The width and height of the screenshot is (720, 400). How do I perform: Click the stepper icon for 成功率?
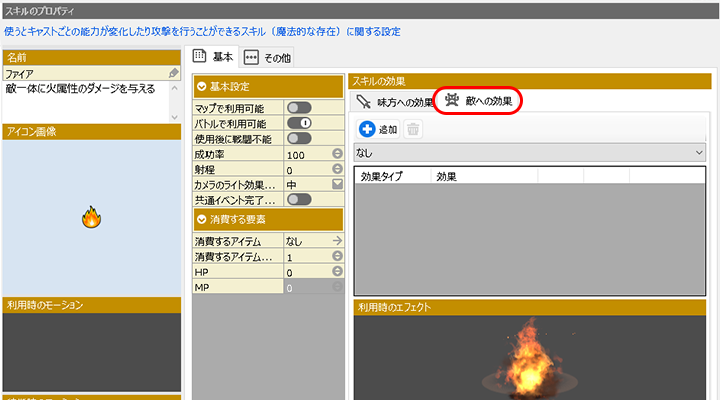pos(337,155)
